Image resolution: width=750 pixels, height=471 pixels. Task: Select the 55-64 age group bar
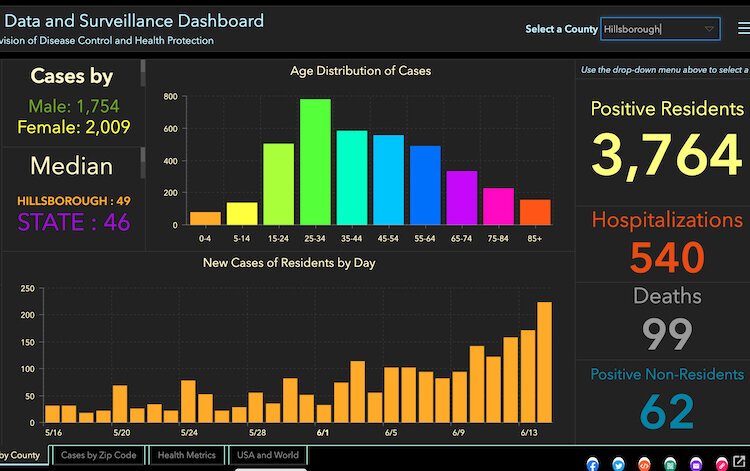(x=425, y=185)
